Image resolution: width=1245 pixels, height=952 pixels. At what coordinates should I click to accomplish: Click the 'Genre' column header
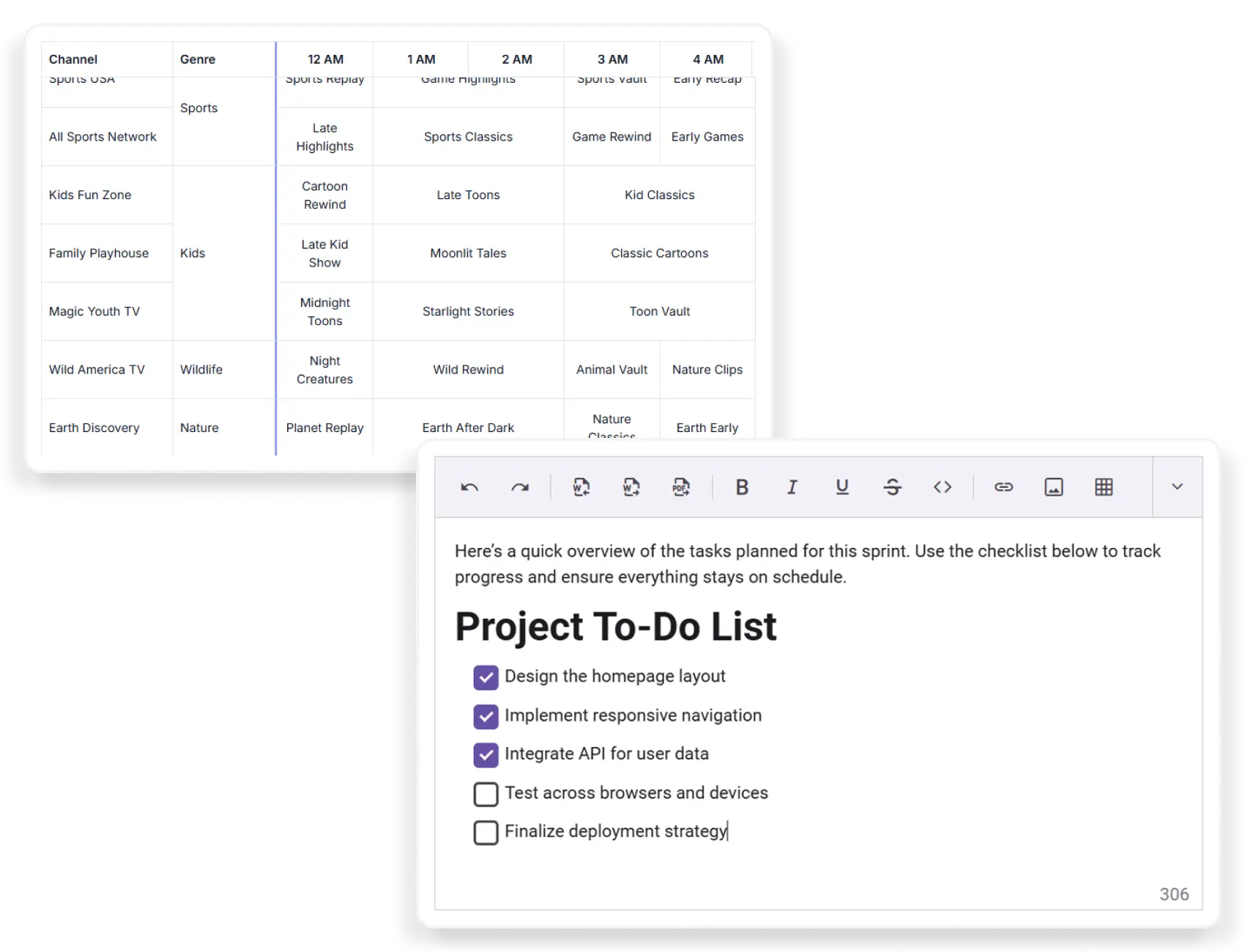[224, 59]
